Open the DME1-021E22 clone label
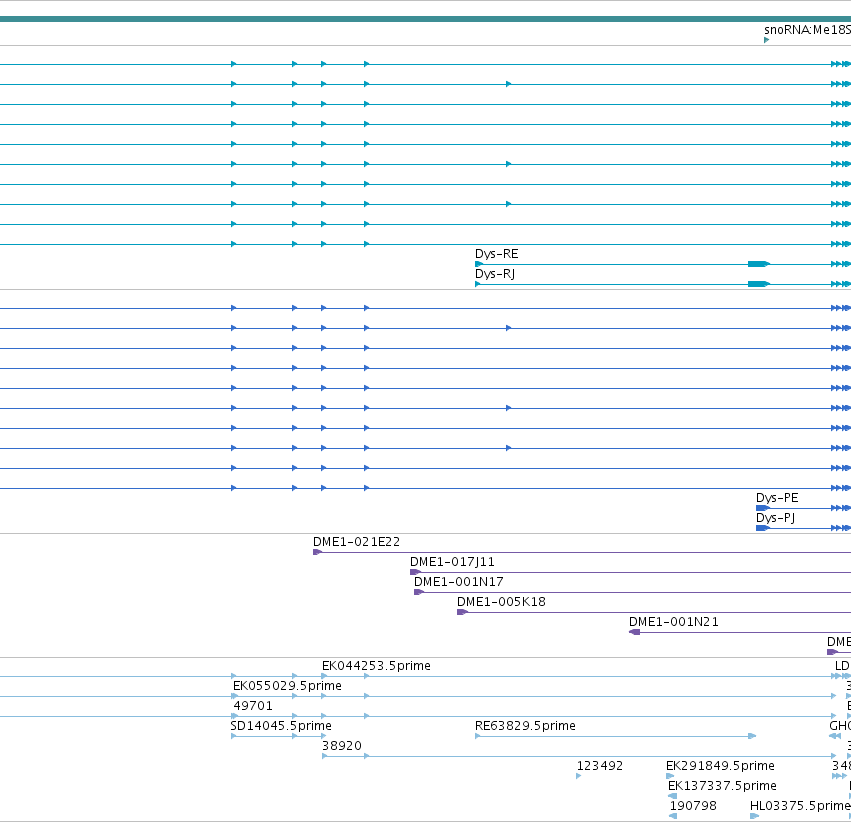This screenshot has height=822, width=851. [357, 542]
